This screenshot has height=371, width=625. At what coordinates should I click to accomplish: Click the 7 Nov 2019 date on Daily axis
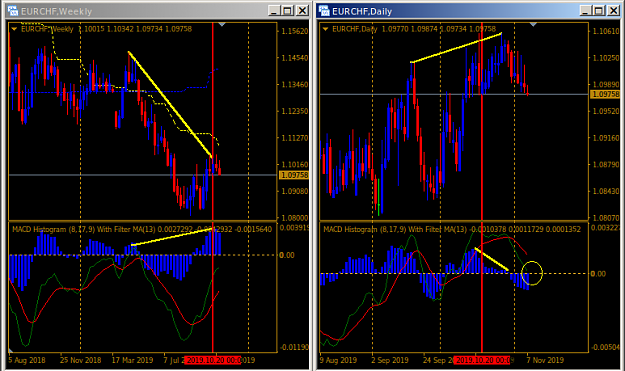545,360
